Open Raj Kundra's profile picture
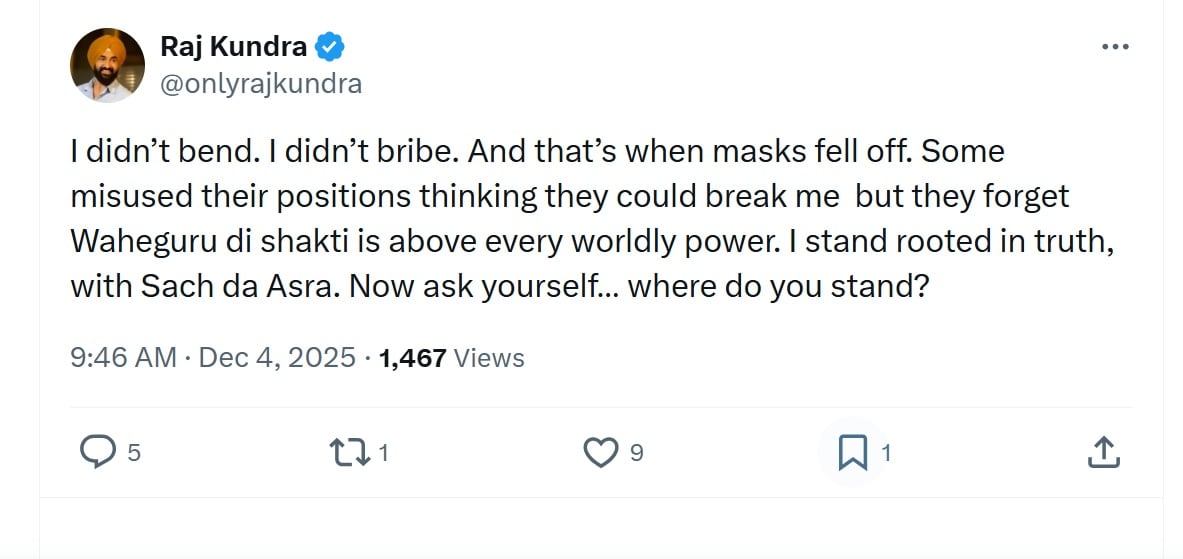 coord(108,65)
